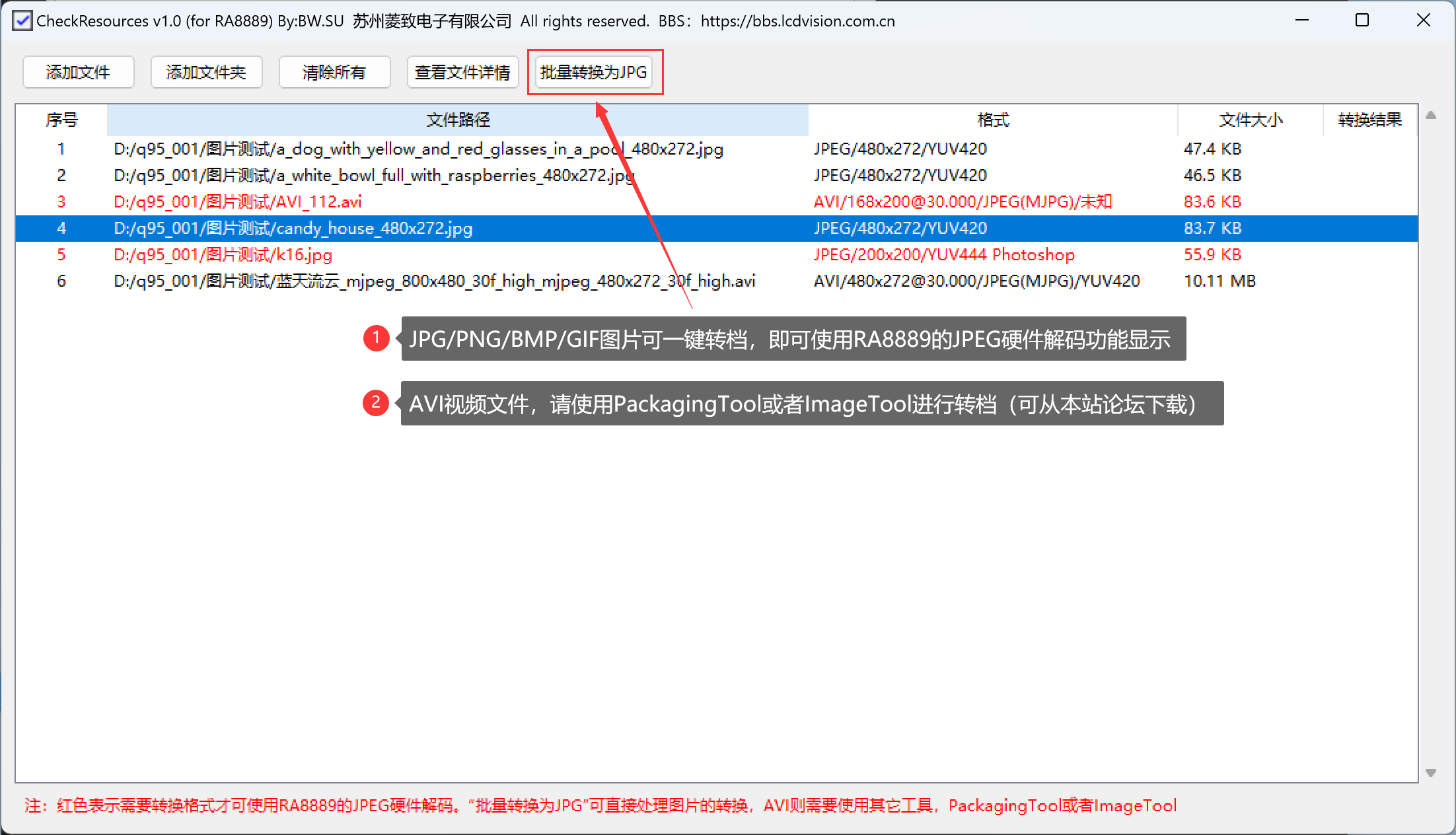Open 查看文件详情 for file details
Screen dimensions: 1456x835
pos(462,72)
